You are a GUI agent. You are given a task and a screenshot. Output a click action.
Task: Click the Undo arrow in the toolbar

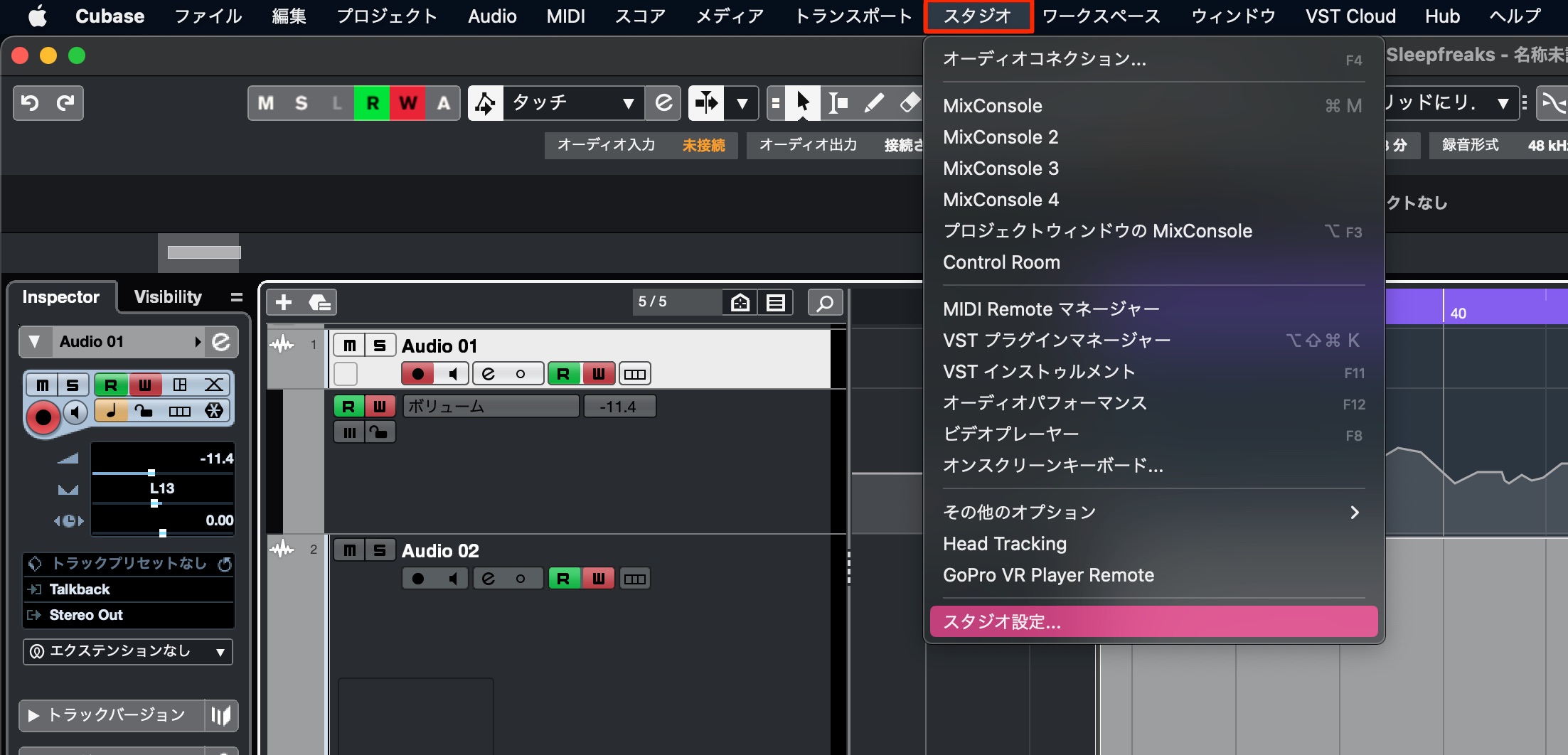(x=30, y=104)
